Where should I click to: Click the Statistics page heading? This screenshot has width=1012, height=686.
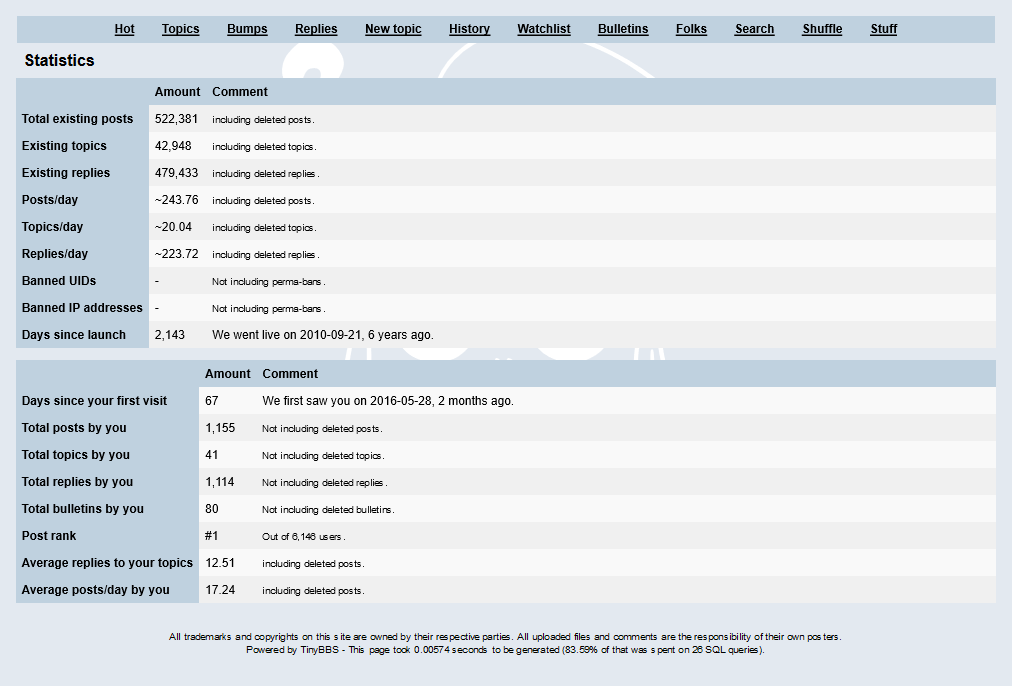pos(59,61)
